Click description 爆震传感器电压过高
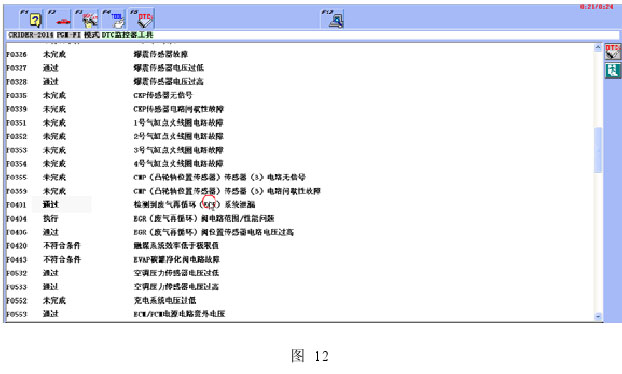Viewport: 622px width, 374px height. click(169, 82)
